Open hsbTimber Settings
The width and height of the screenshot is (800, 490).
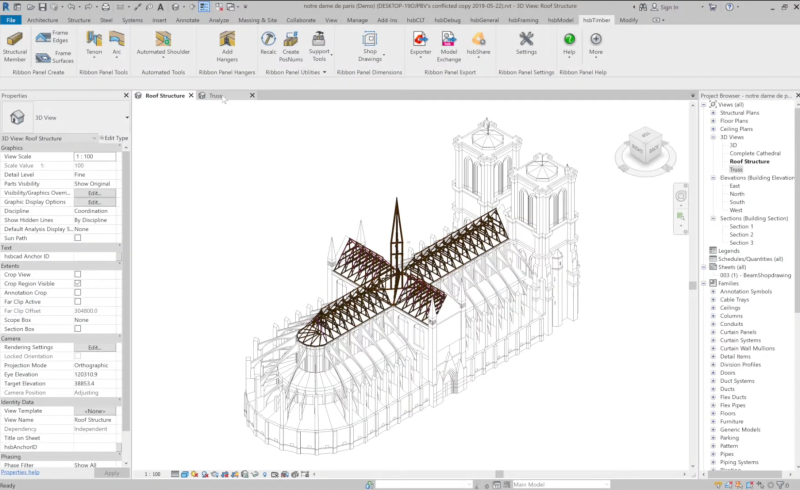tap(526, 43)
